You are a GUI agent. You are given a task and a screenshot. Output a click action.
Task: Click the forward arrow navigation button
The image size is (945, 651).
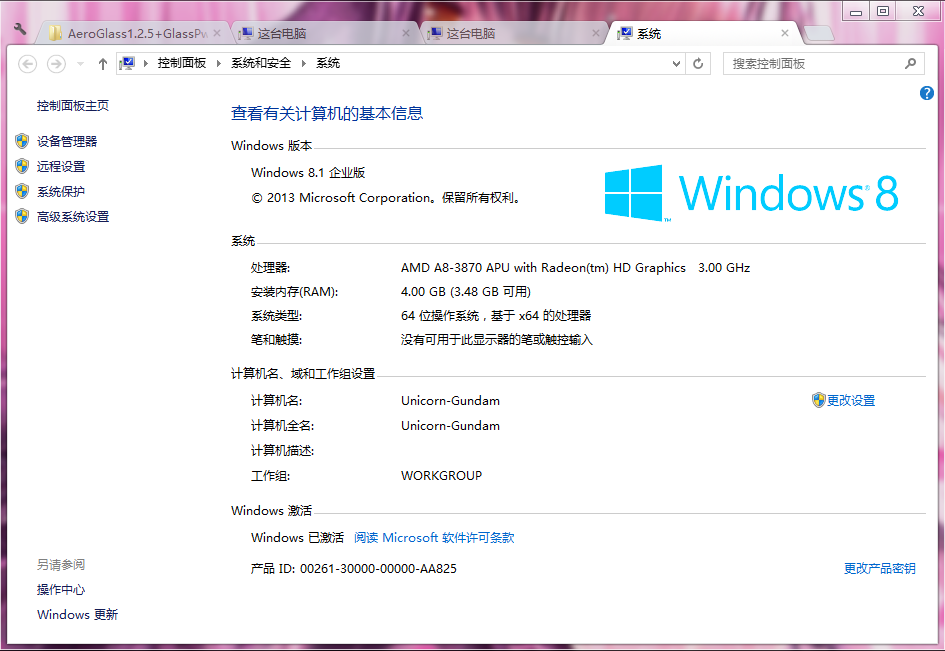tap(57, 64)
